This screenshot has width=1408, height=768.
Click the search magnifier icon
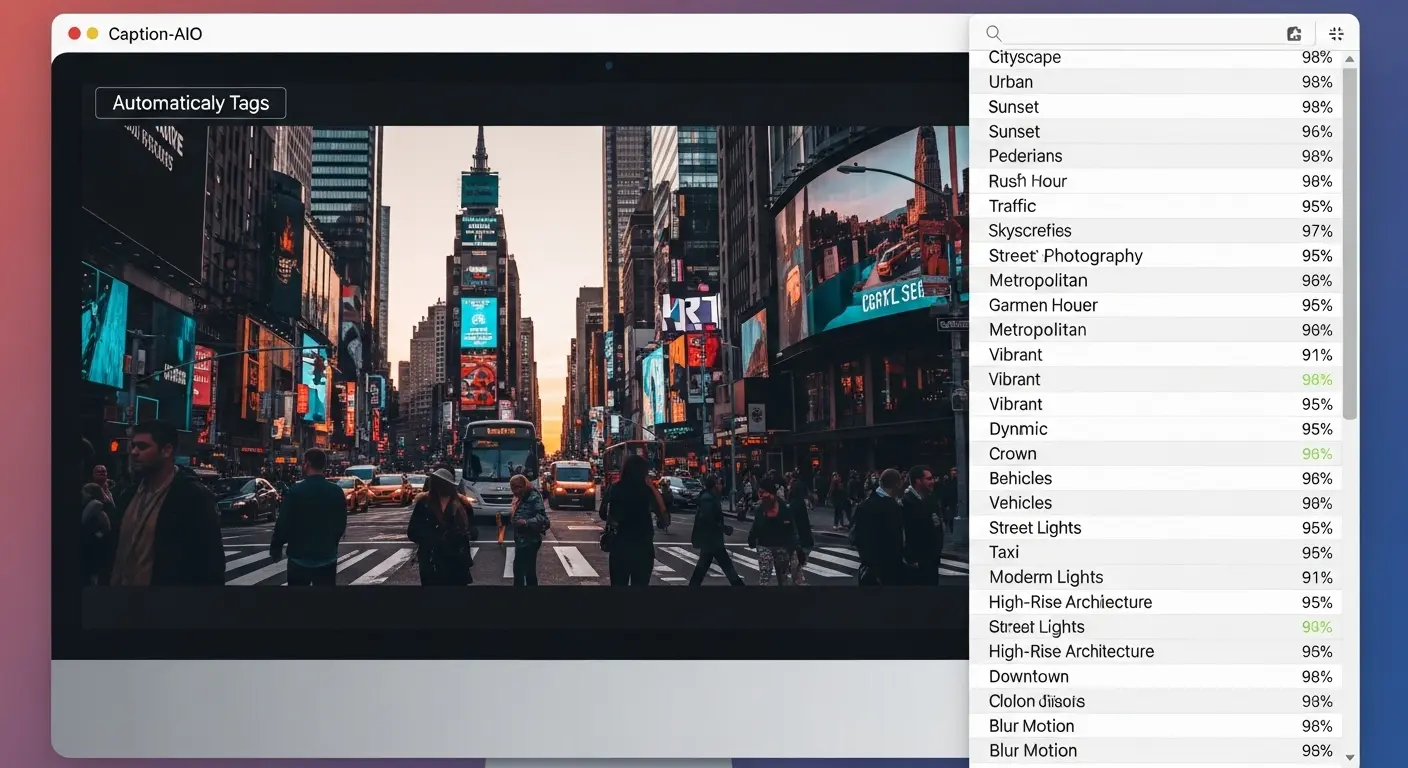[x=993, y=34]
